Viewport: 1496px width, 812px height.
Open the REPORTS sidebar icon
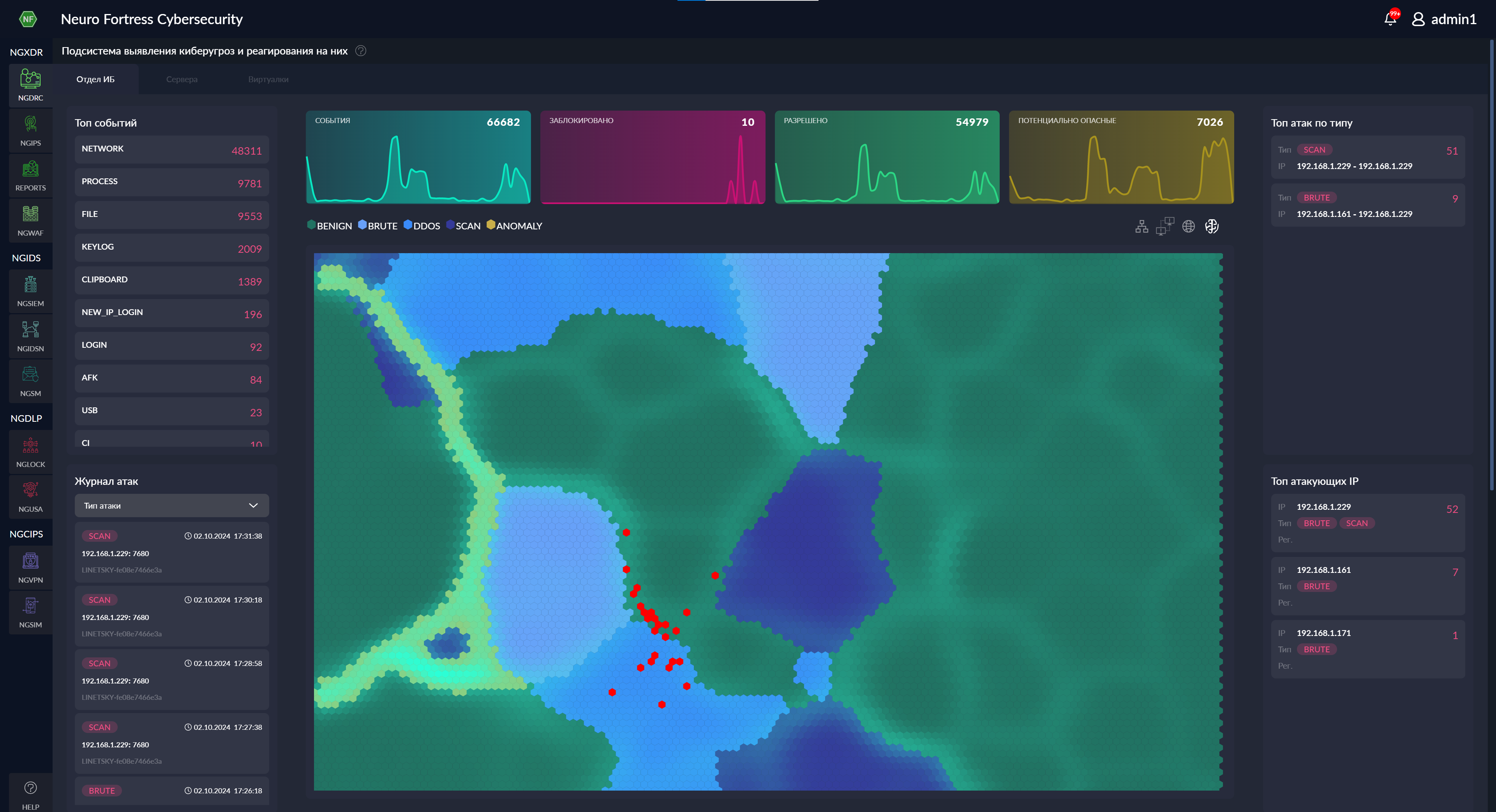(x=30, y=175)
